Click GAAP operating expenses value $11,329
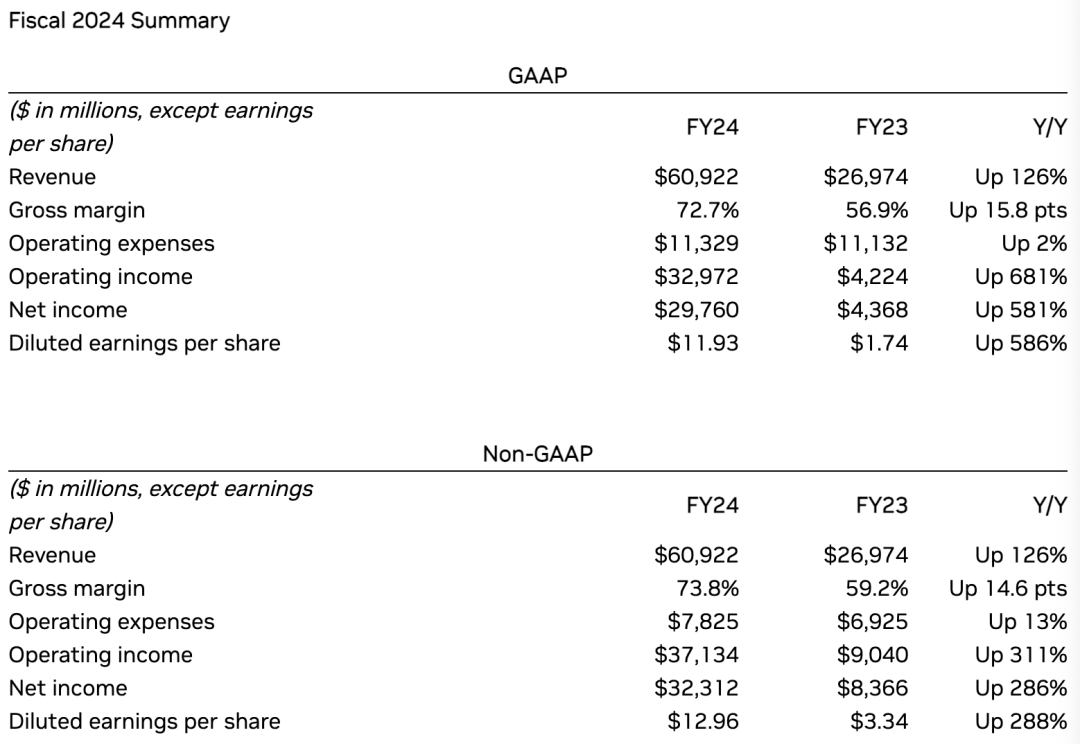 (x=696, y=243)
